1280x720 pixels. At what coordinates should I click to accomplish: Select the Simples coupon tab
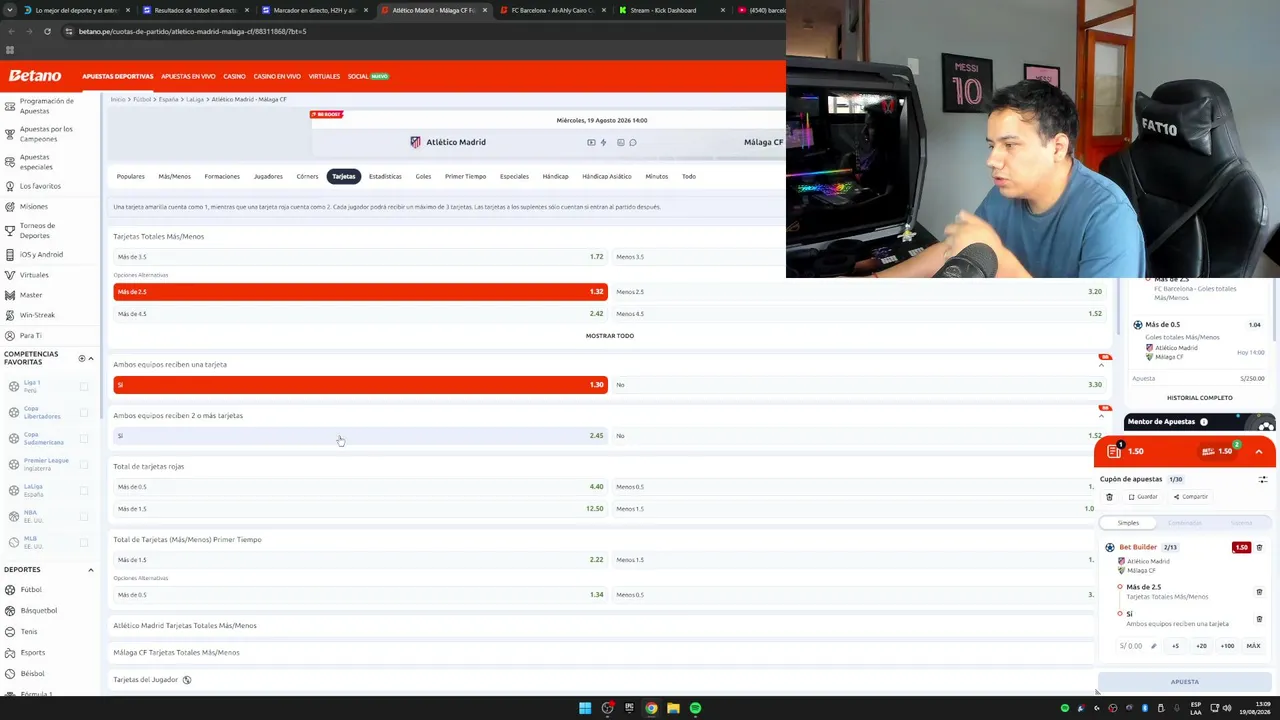coord(1128,523)
